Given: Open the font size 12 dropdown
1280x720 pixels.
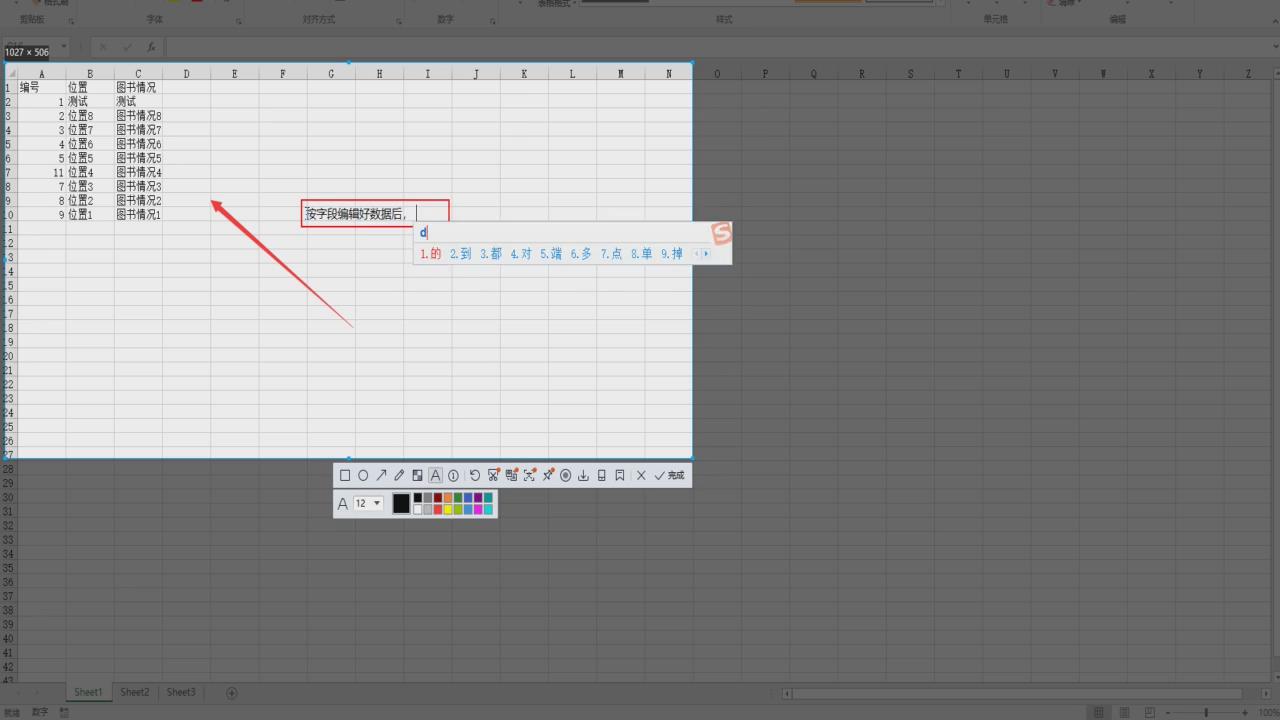Looking at the screenshot, I should pos(369,503).
